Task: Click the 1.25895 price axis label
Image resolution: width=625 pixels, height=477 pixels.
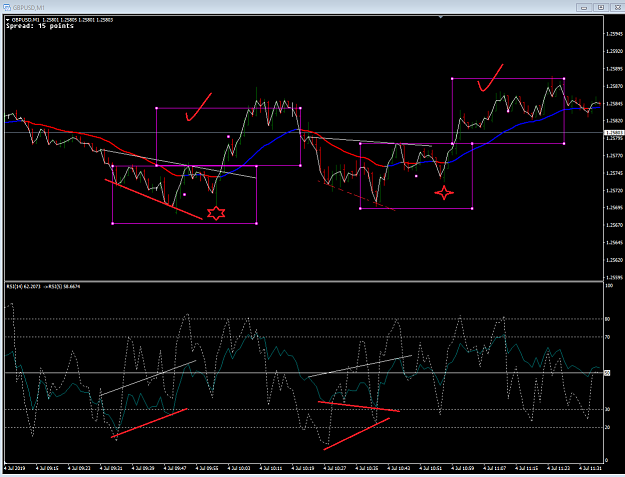Action: (x=614, y=69)
